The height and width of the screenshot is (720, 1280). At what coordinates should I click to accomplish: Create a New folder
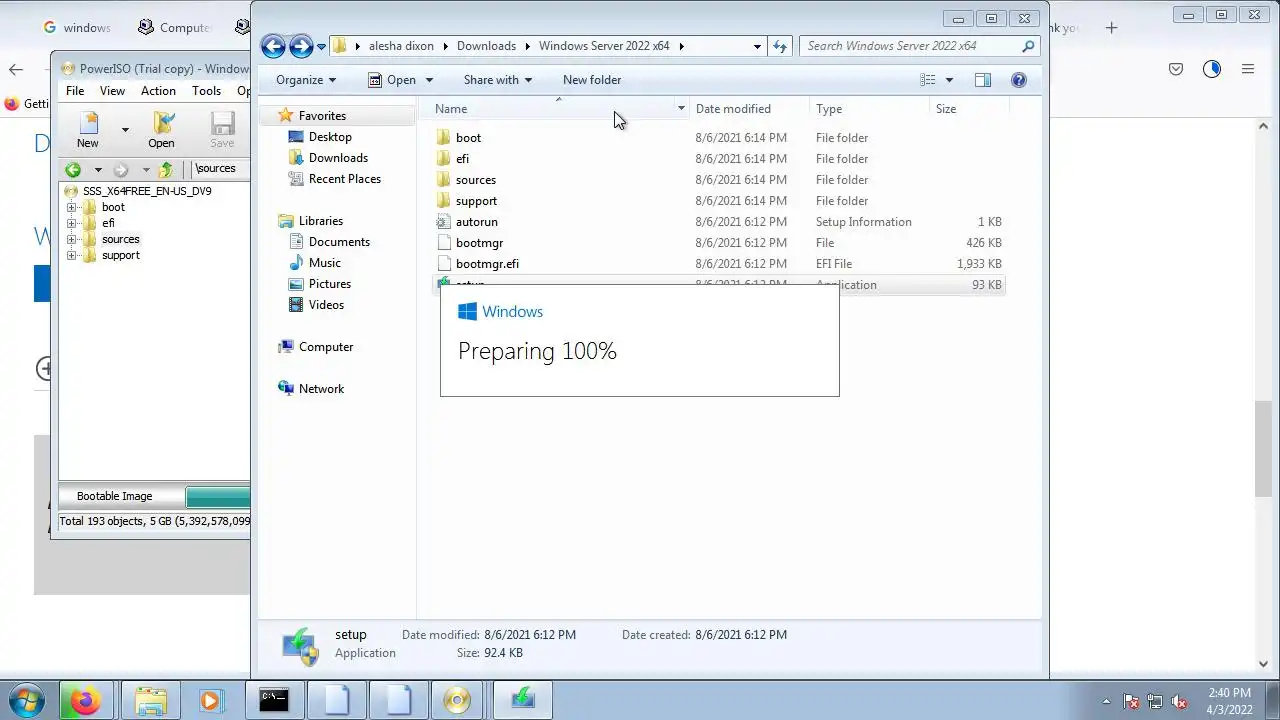[x=592, y=80]
